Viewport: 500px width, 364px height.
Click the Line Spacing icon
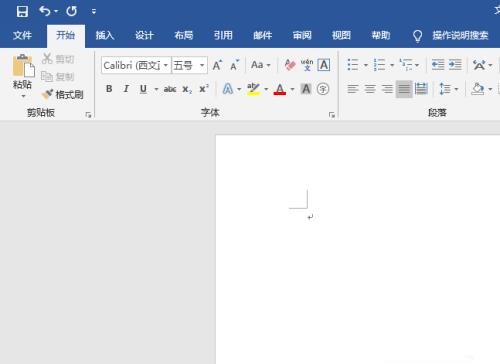445,89
